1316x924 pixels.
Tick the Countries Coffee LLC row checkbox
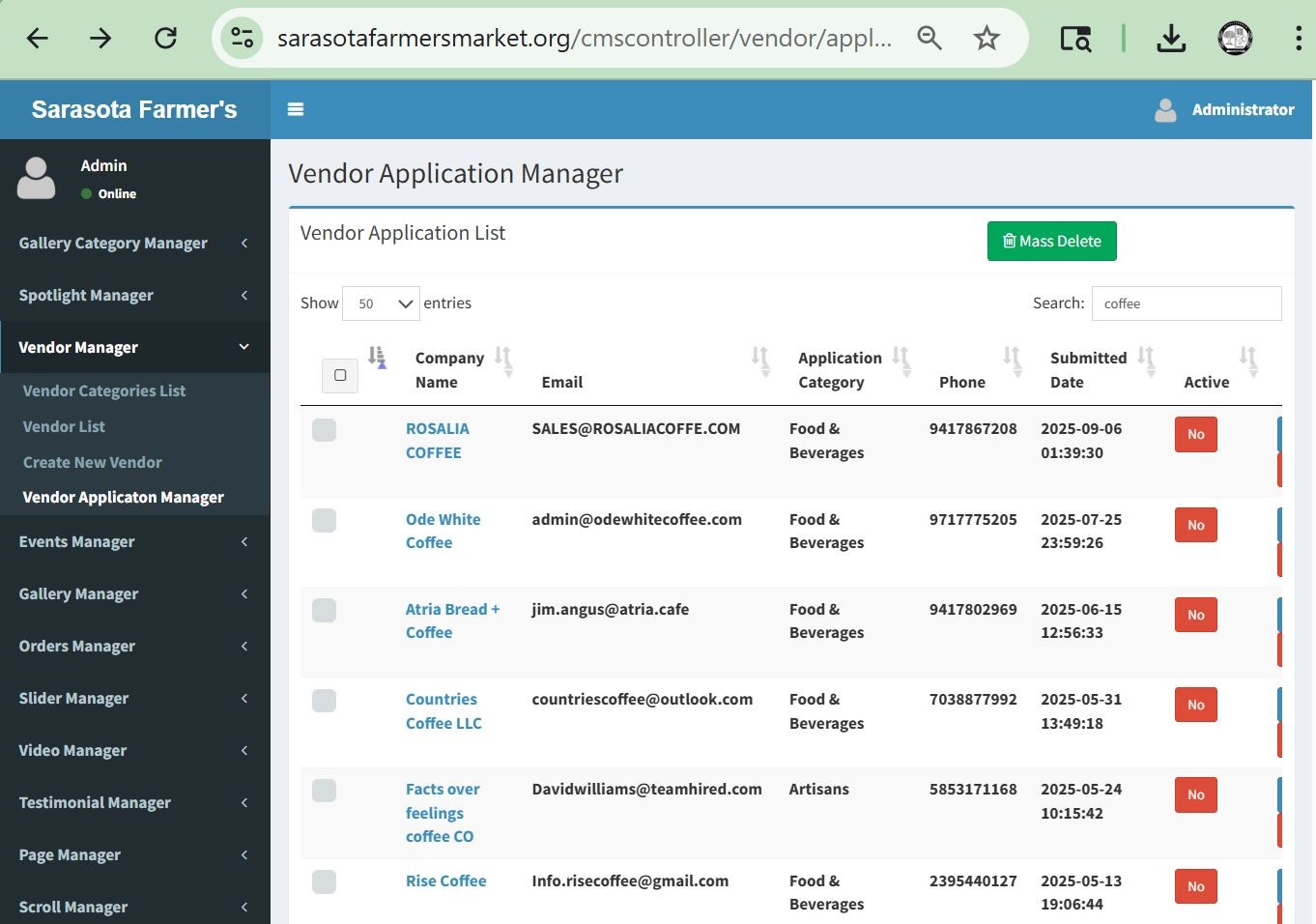coord(325,701)
